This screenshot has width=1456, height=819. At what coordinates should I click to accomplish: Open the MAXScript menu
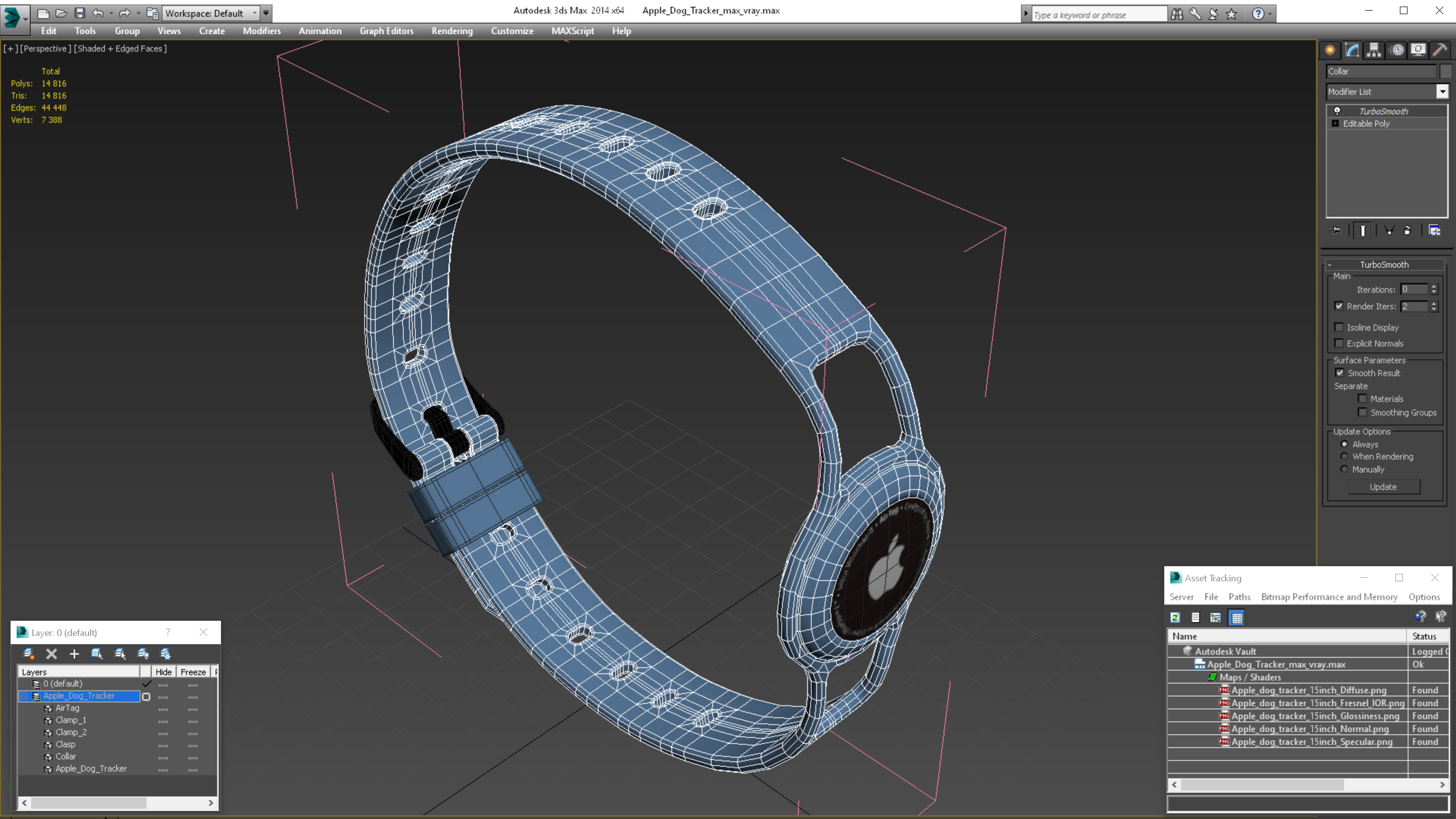573,31
